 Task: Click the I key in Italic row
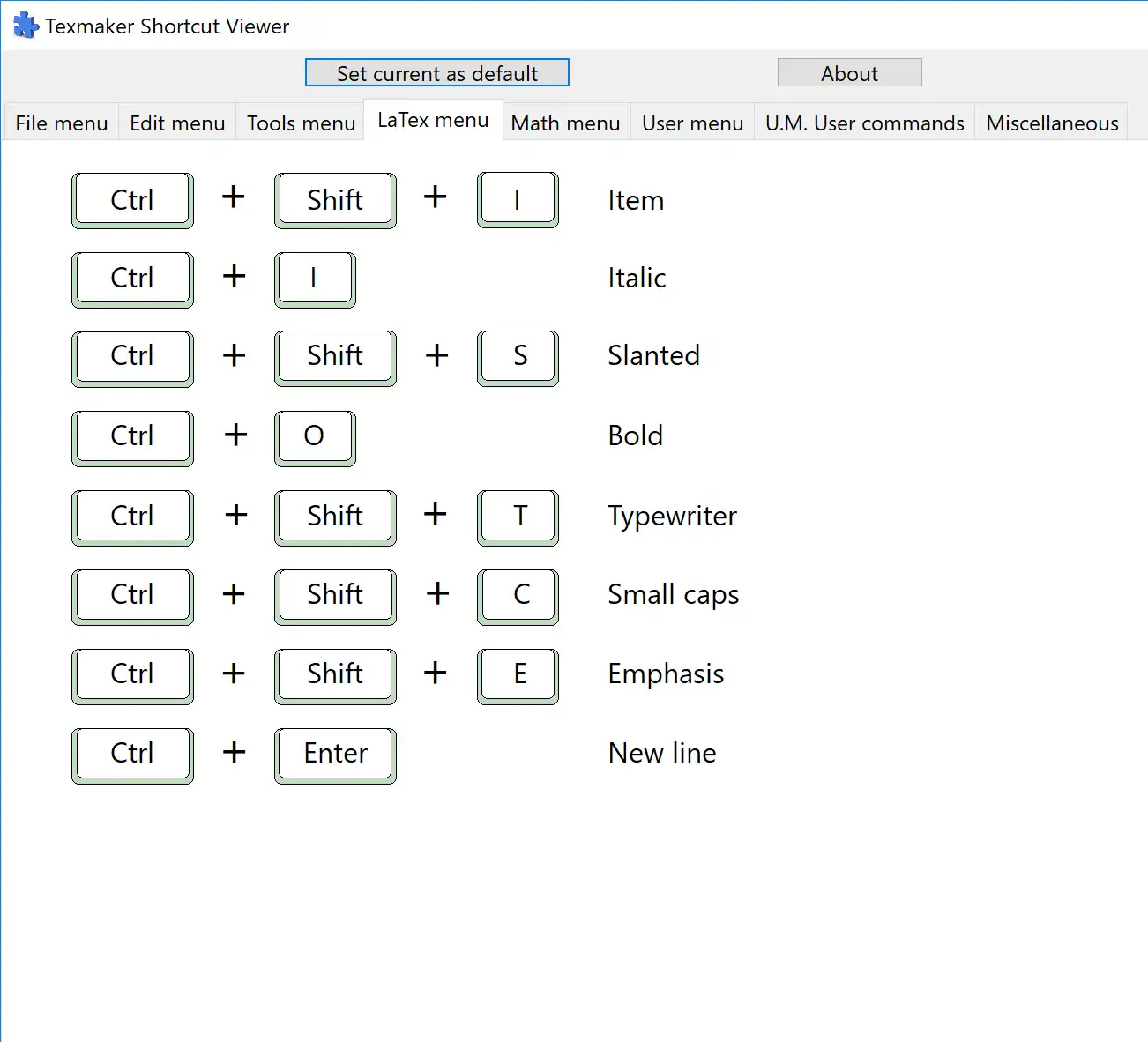click(x=315, y=279)
